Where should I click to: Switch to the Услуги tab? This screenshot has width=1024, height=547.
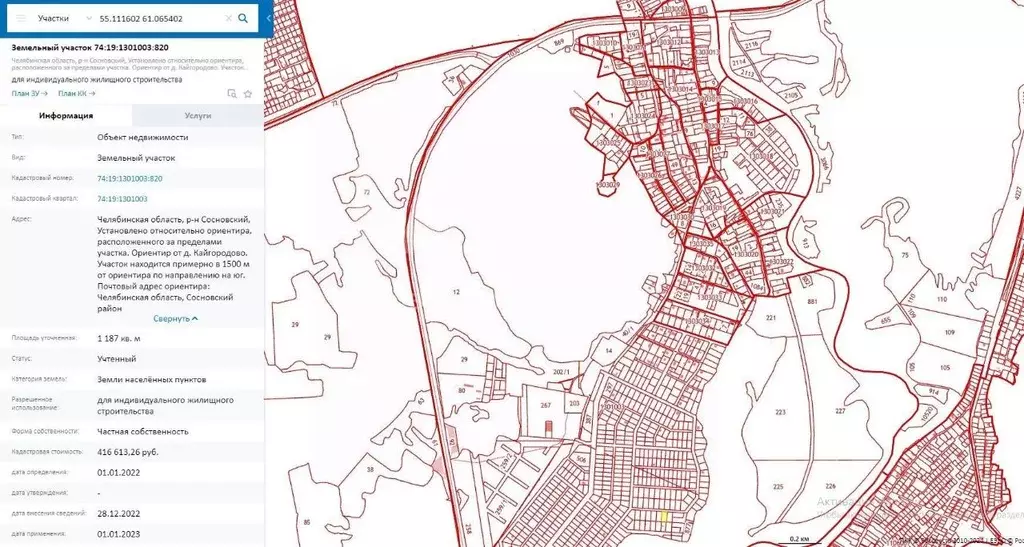198,115
